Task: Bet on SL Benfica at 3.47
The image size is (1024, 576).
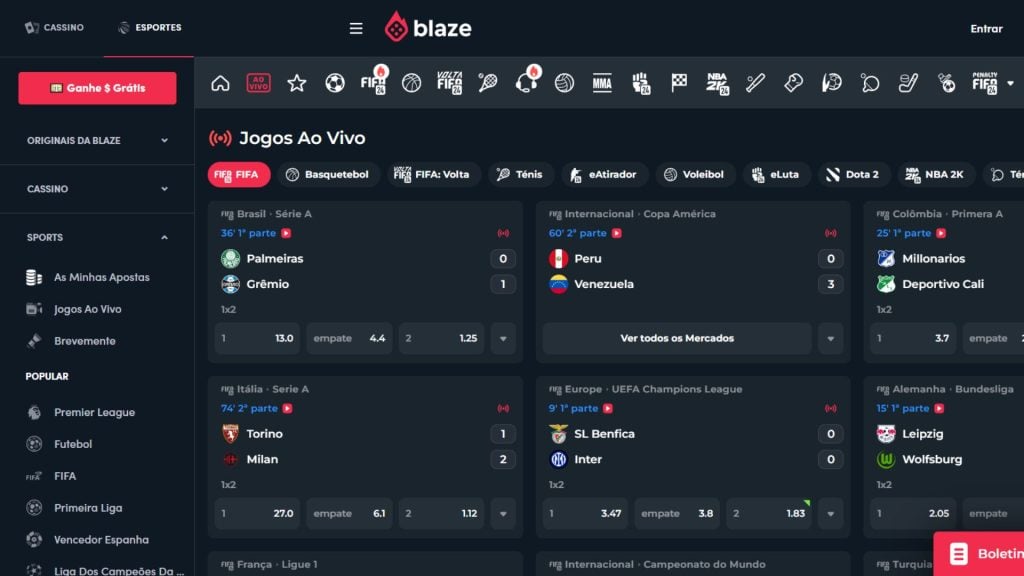Action: tap(585, 513)
